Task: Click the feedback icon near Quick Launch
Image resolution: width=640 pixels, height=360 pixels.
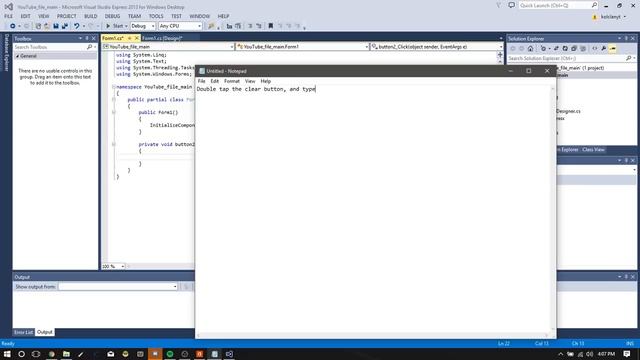Action: click(511, 5)
